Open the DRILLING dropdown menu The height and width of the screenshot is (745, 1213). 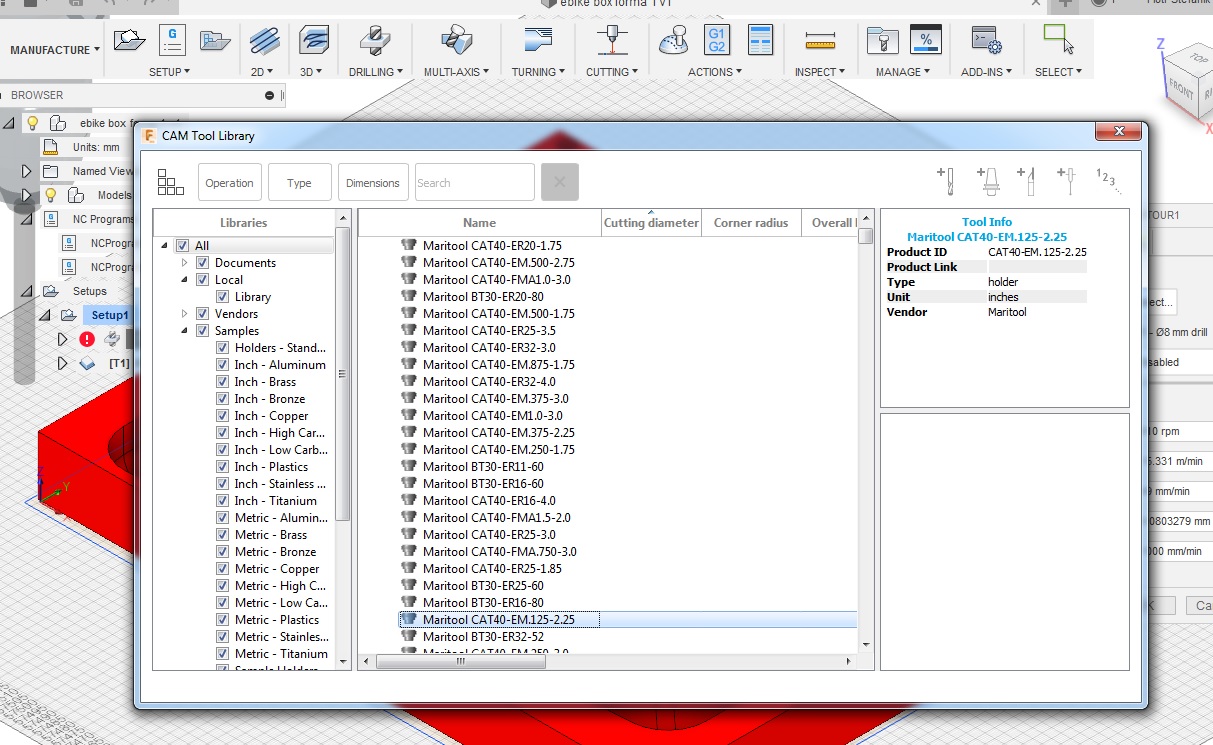(x=376, y=72)
